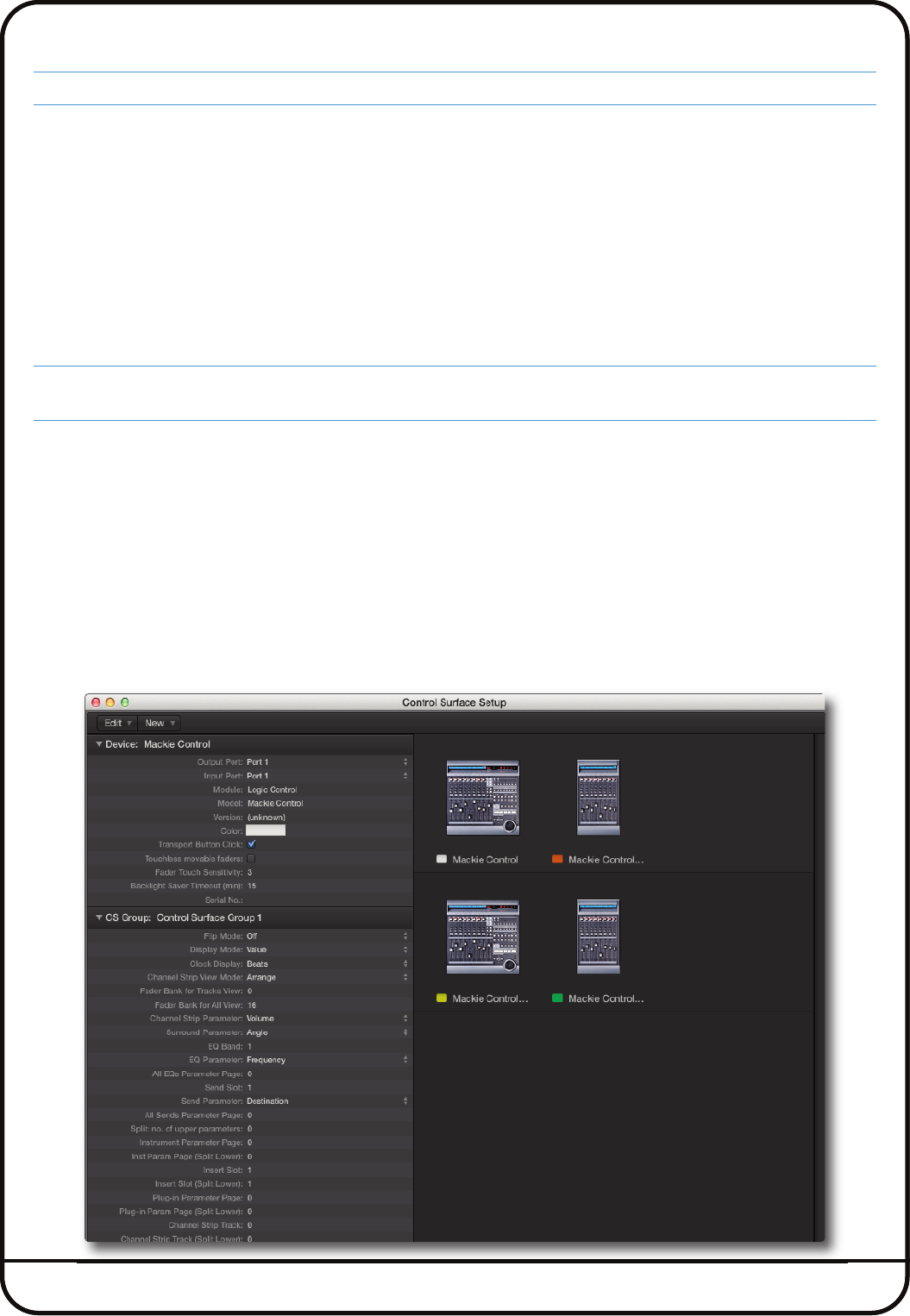Open the New menu in Control Surface Setup
910x1316 pixels.
point(160,723)
